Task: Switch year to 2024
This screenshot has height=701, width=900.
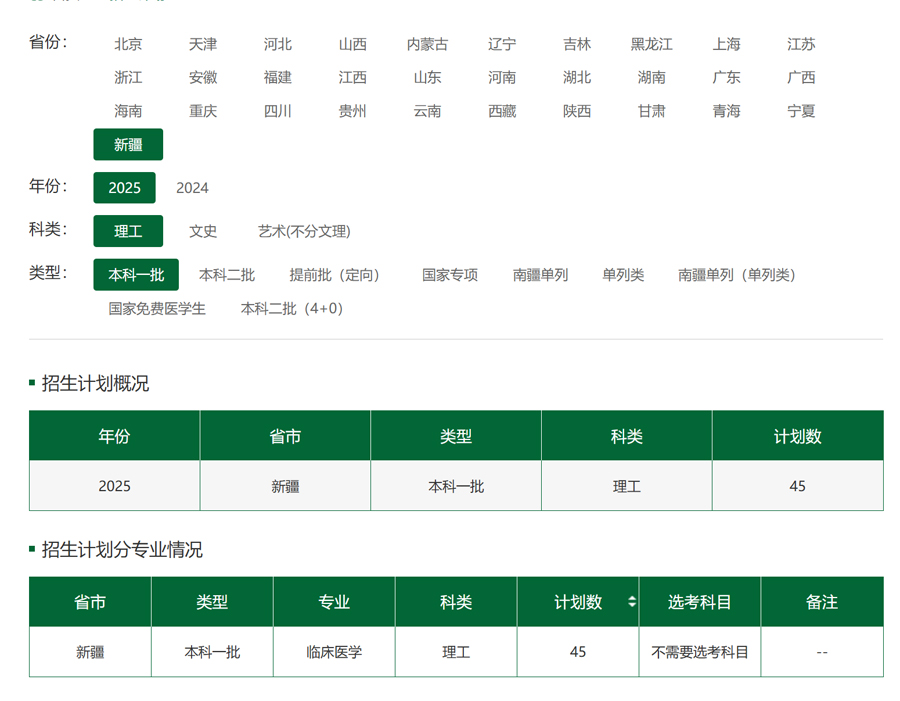Action: click(x=192, y=188)
